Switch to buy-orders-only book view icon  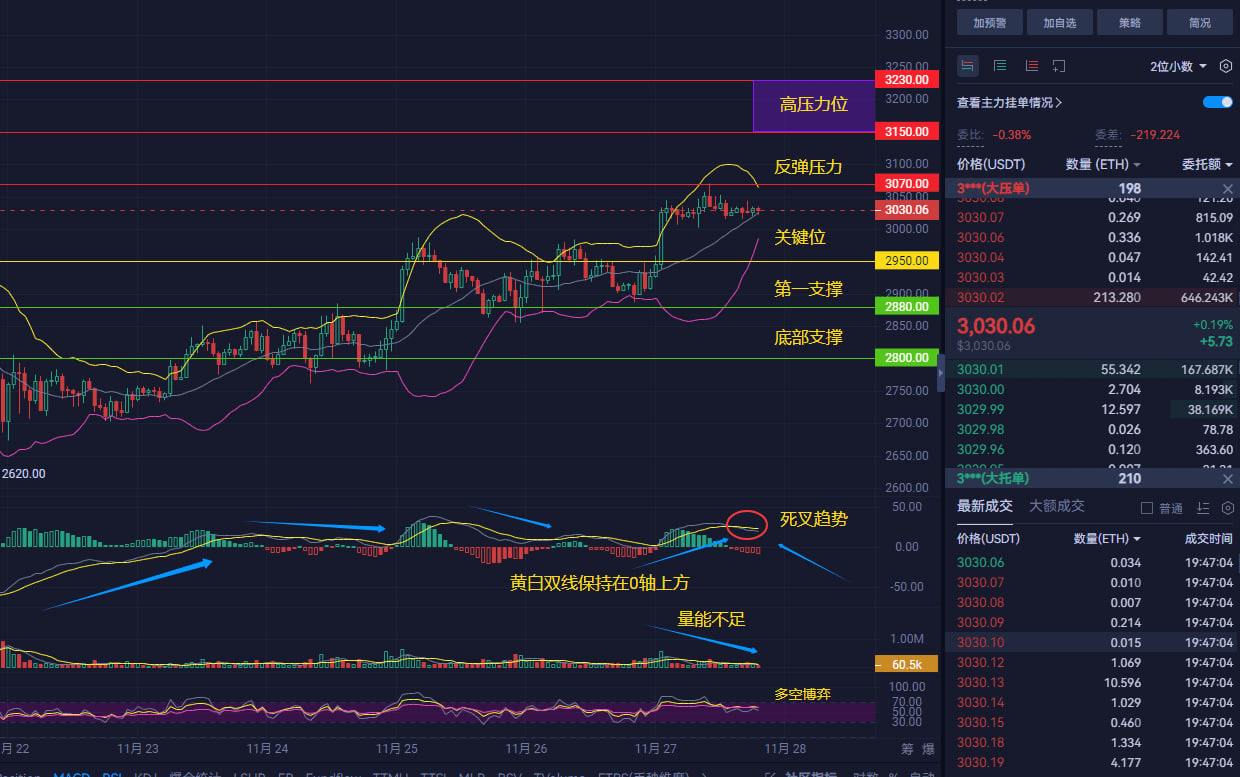[999, 66]
